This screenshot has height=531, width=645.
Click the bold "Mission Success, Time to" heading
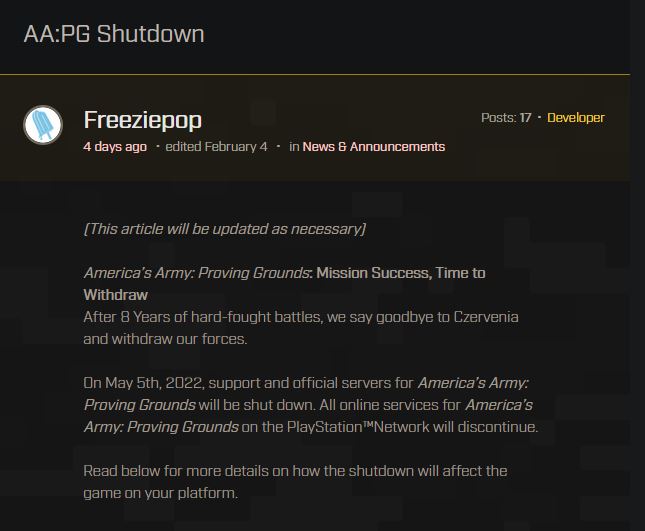(401, 273)
